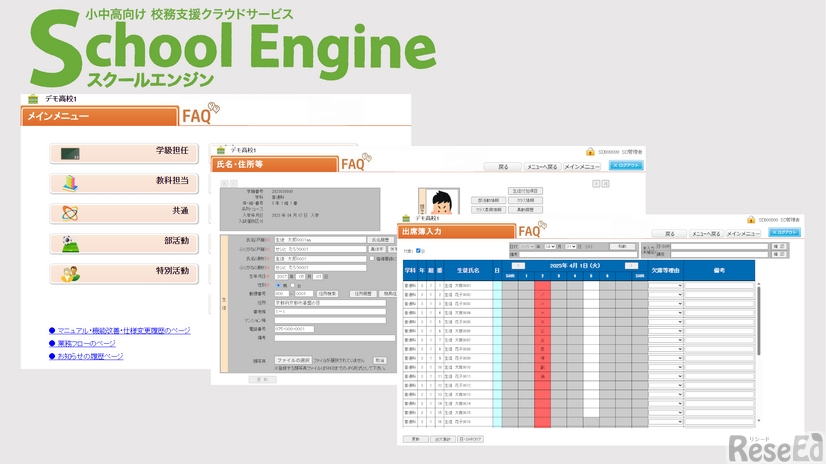Open 教科担当 via its books icon

(x=70, y=183)
